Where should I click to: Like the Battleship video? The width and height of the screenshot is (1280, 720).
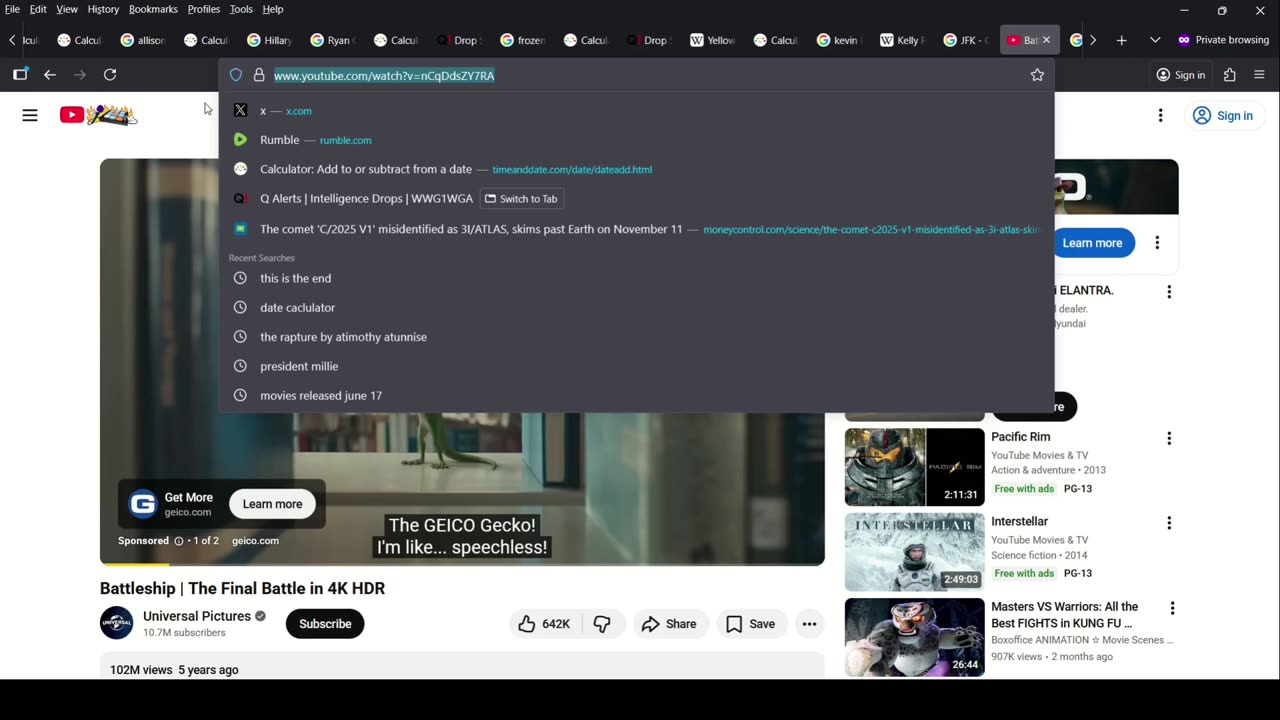[544, 624]
